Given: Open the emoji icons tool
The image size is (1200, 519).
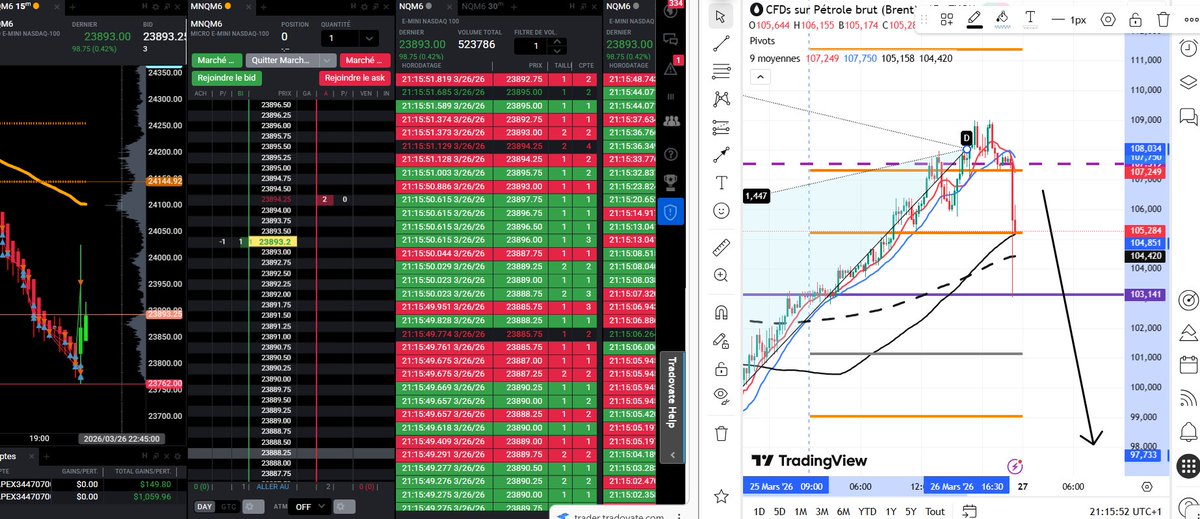Looking at the screenshot, I should (721, 211).
